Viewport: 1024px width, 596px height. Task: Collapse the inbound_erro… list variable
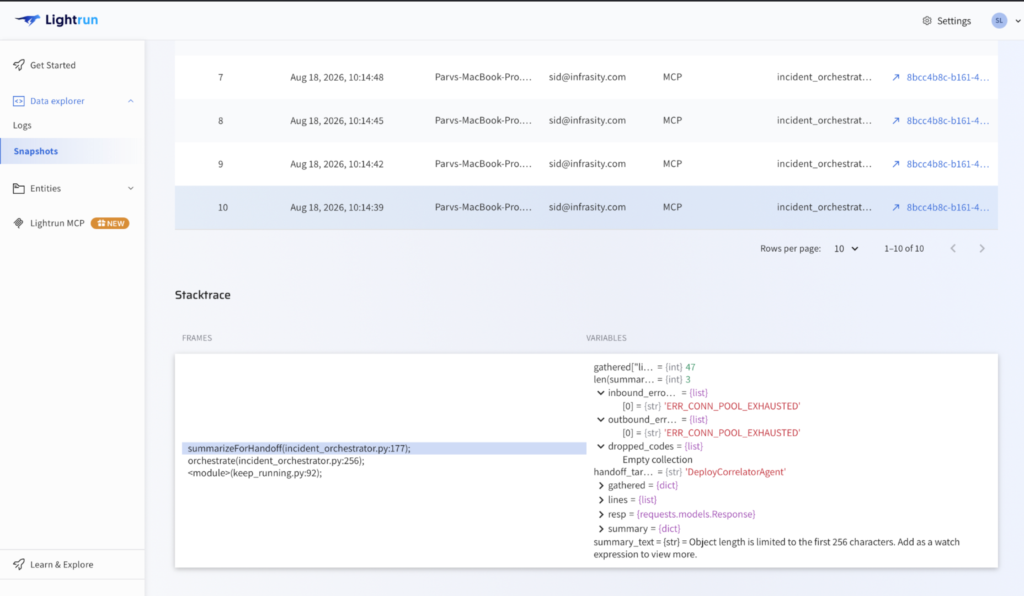[601, 393]
